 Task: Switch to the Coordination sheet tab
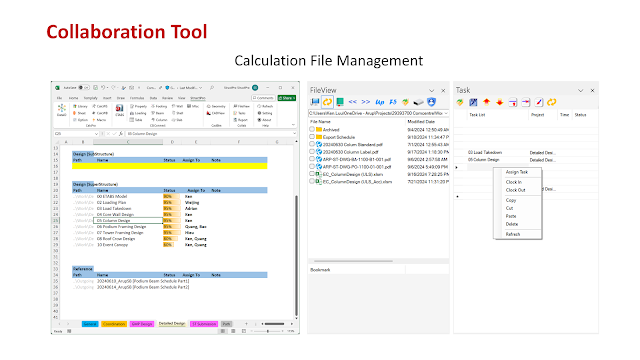coord(114,324)
